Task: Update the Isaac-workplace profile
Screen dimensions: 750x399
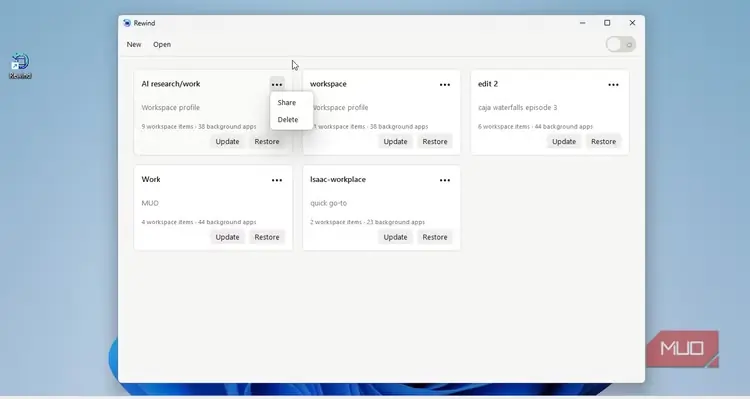Action: pos(395,237)
